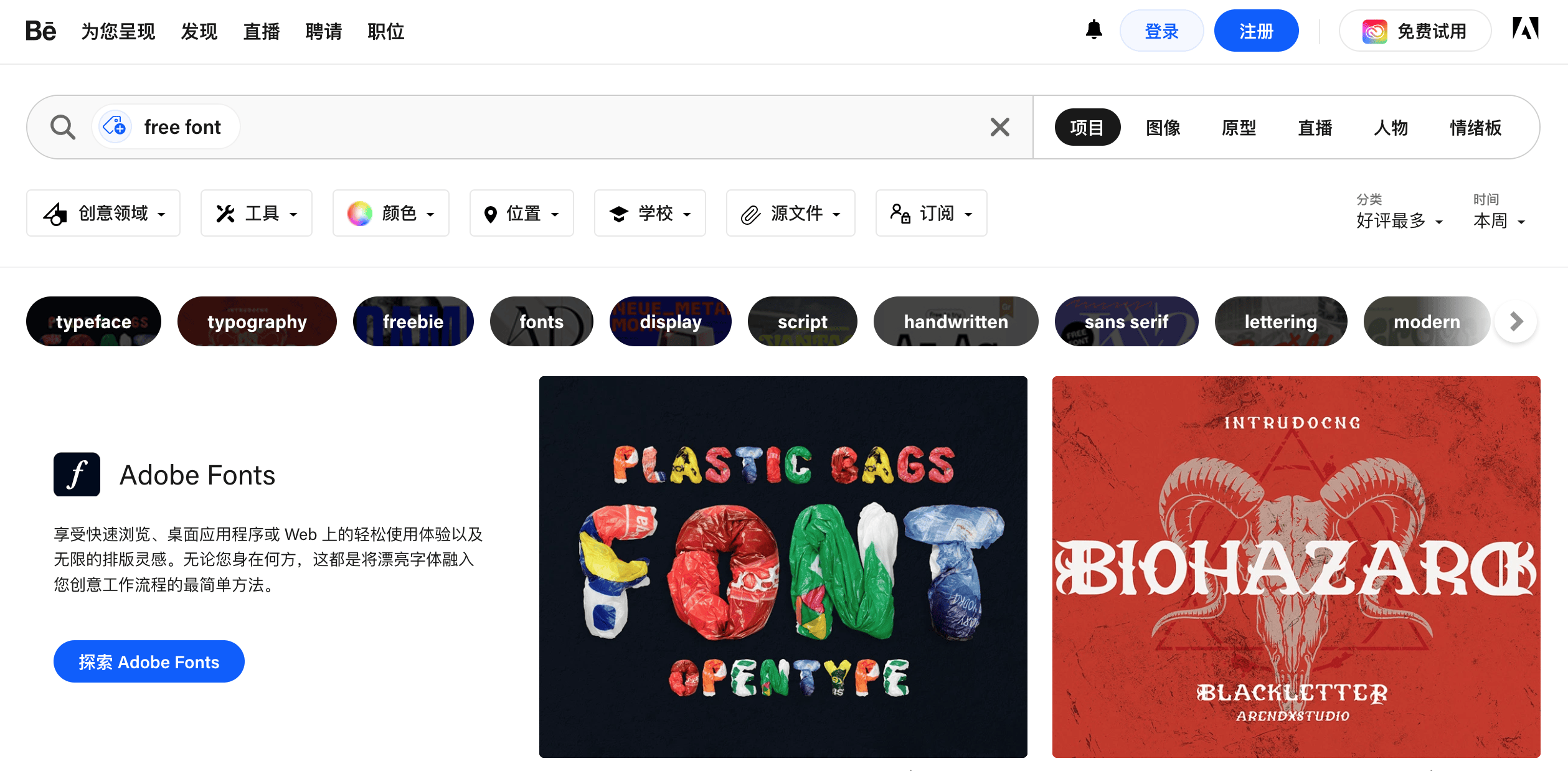This screenshot has width=1568, height=771.
Task: Open the 颜色 color filter
Action: (391, 213)
